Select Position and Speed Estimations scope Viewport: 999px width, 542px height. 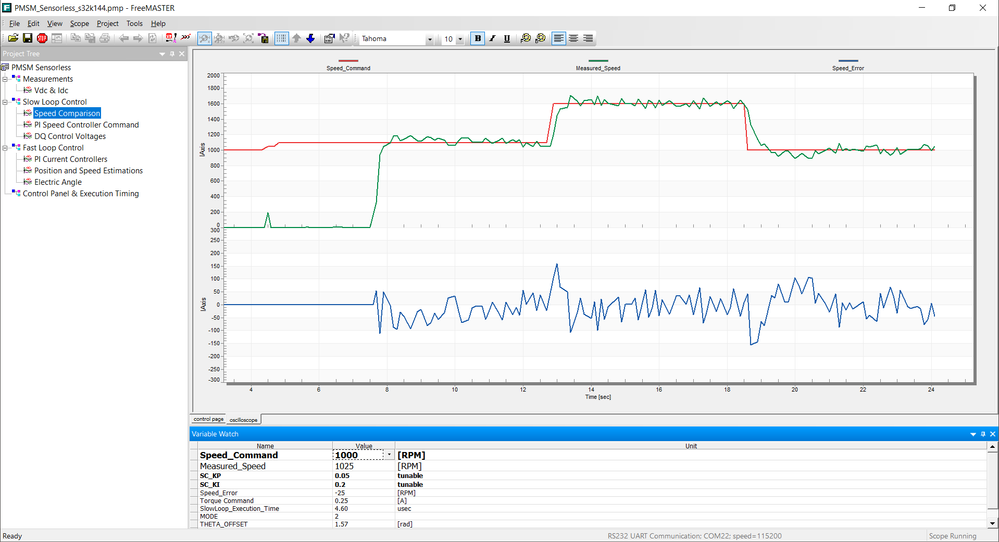89,171
